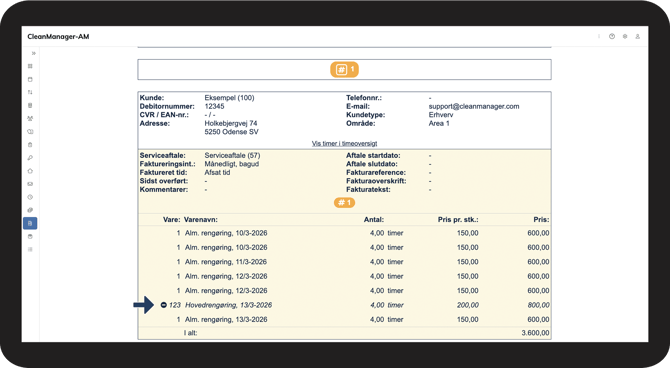Click the 800,00 price value
This screenshot has width=670, height=368.
pyautogui.click(x=538, y=305)
